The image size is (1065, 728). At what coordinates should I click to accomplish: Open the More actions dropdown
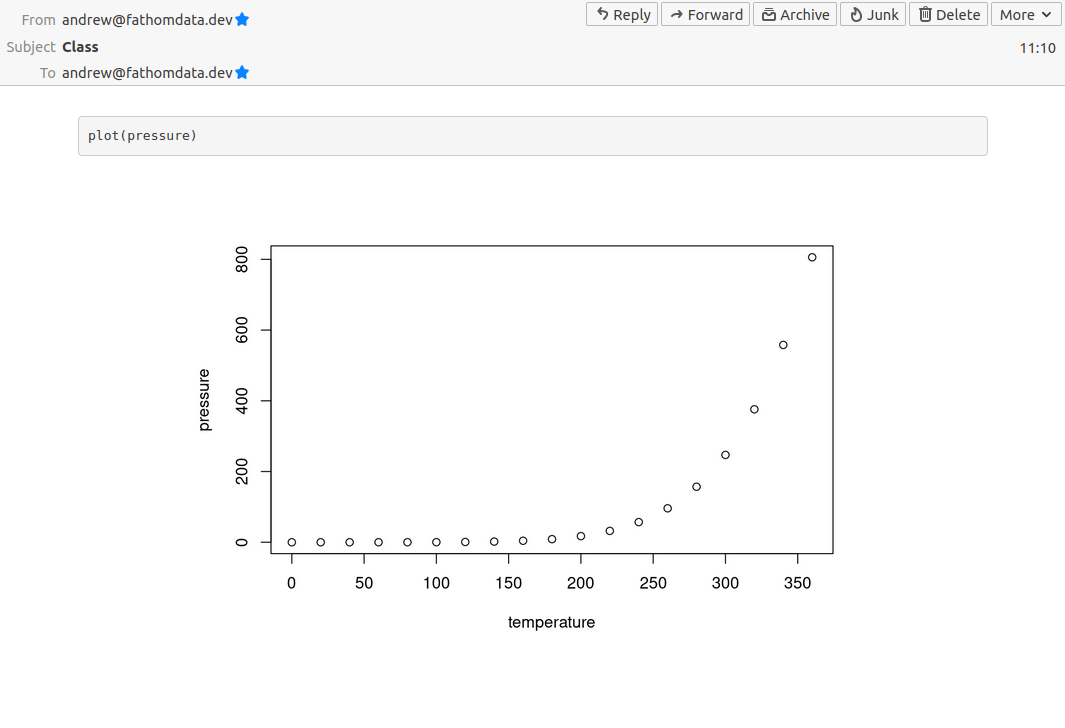point(1025,14)
